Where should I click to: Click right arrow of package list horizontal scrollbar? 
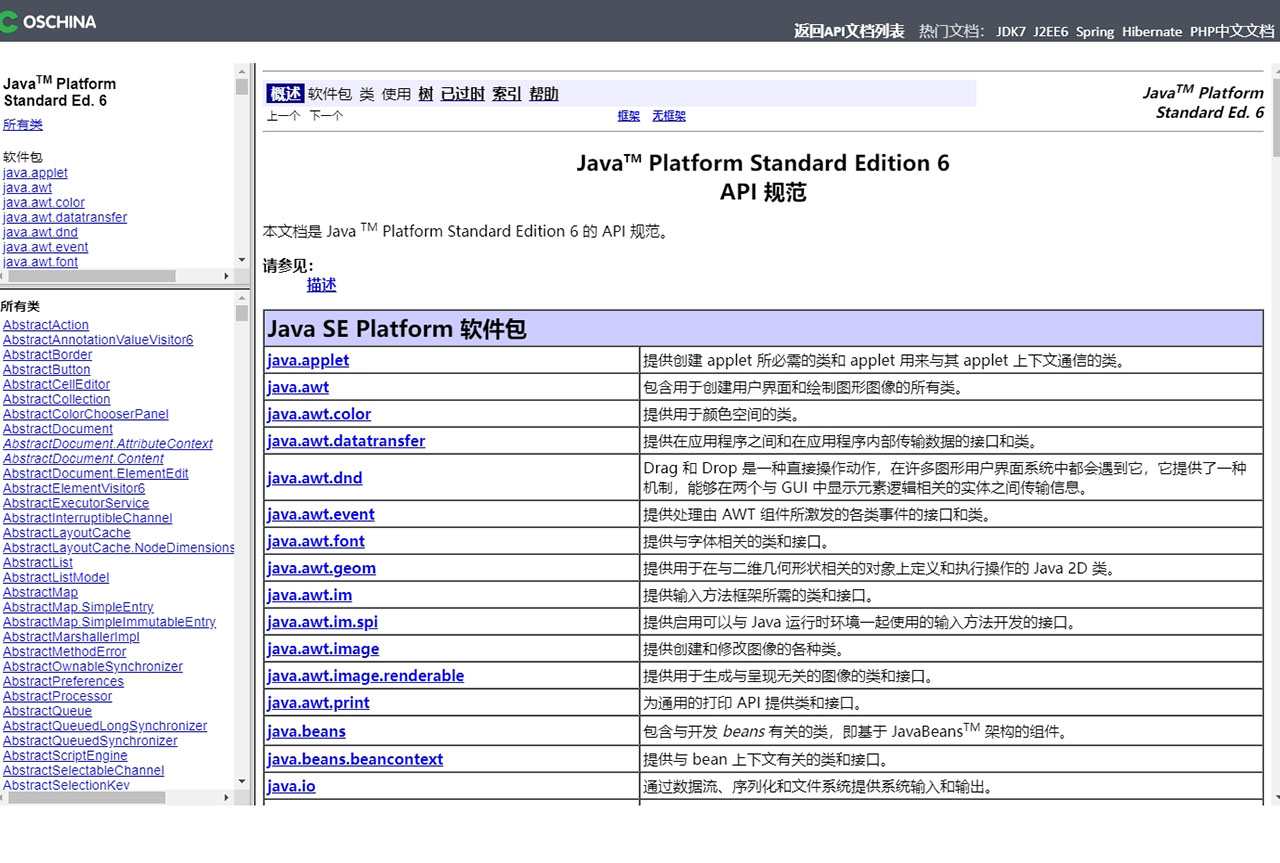[226, 276]
